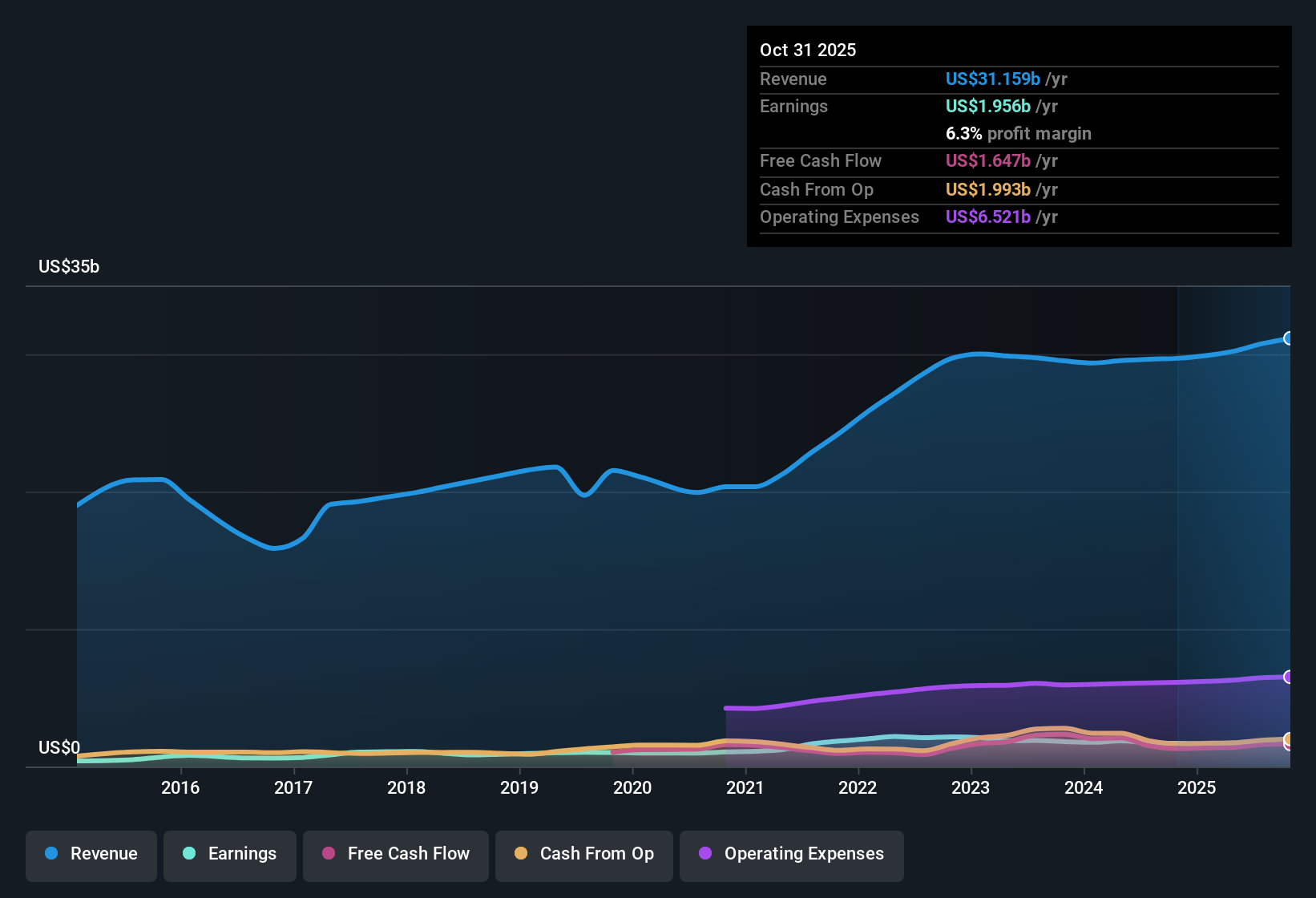The height and width of the screenshot is (898, 1316).
Task: Click the blue Revenue legend dot icon
Action: click(x=50, y=854)
